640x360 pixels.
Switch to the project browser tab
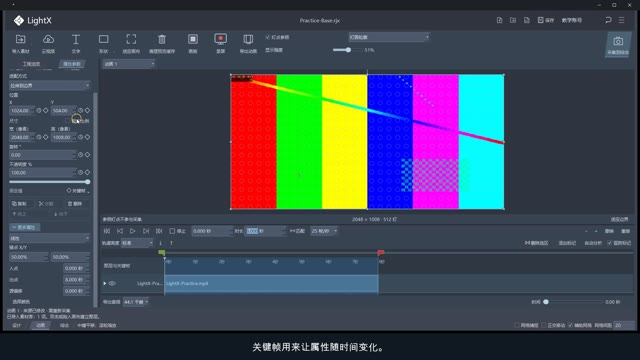coord(31,64)
